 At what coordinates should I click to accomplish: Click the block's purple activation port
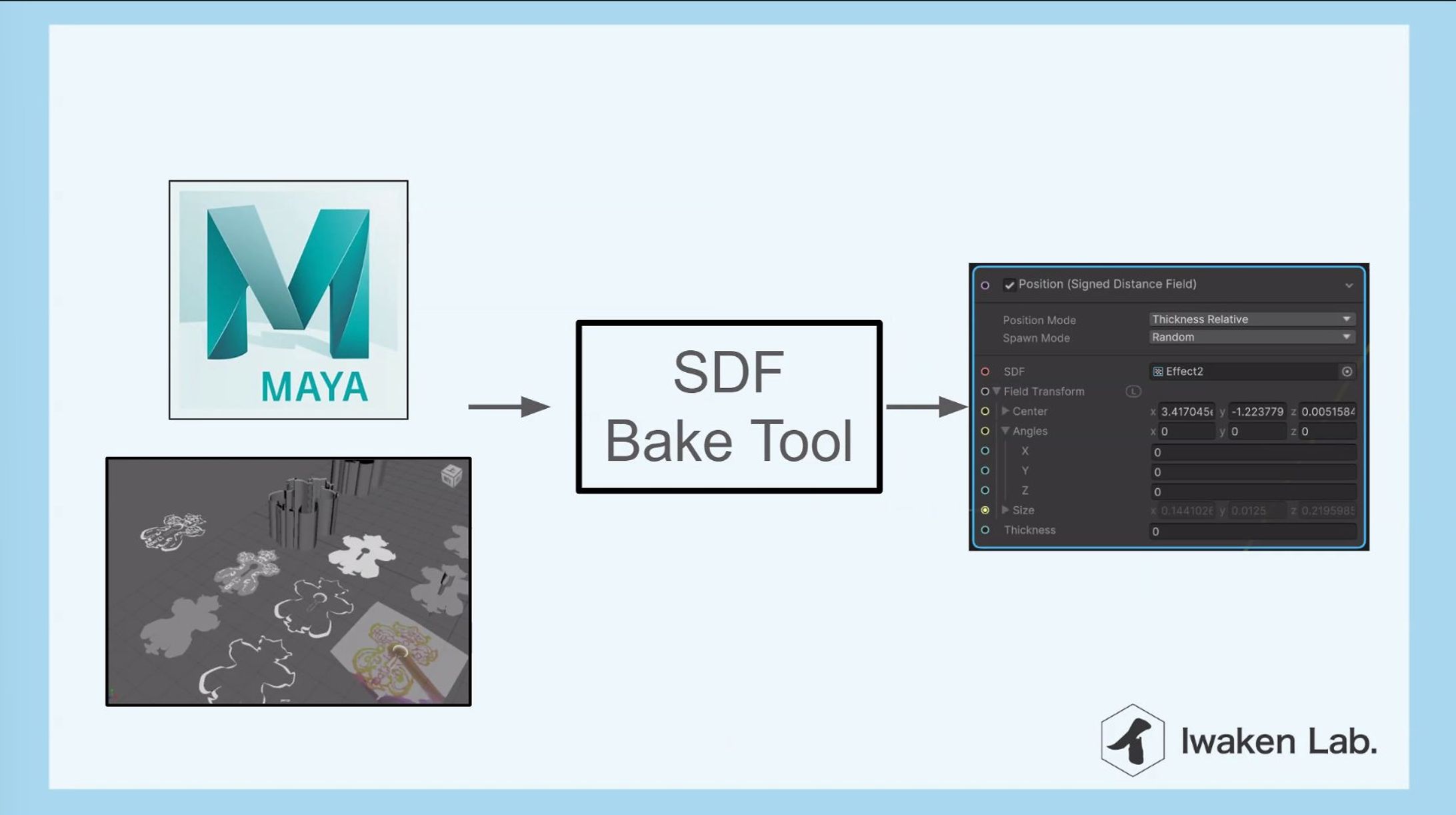pyautogui.click(x=985, y=285)
